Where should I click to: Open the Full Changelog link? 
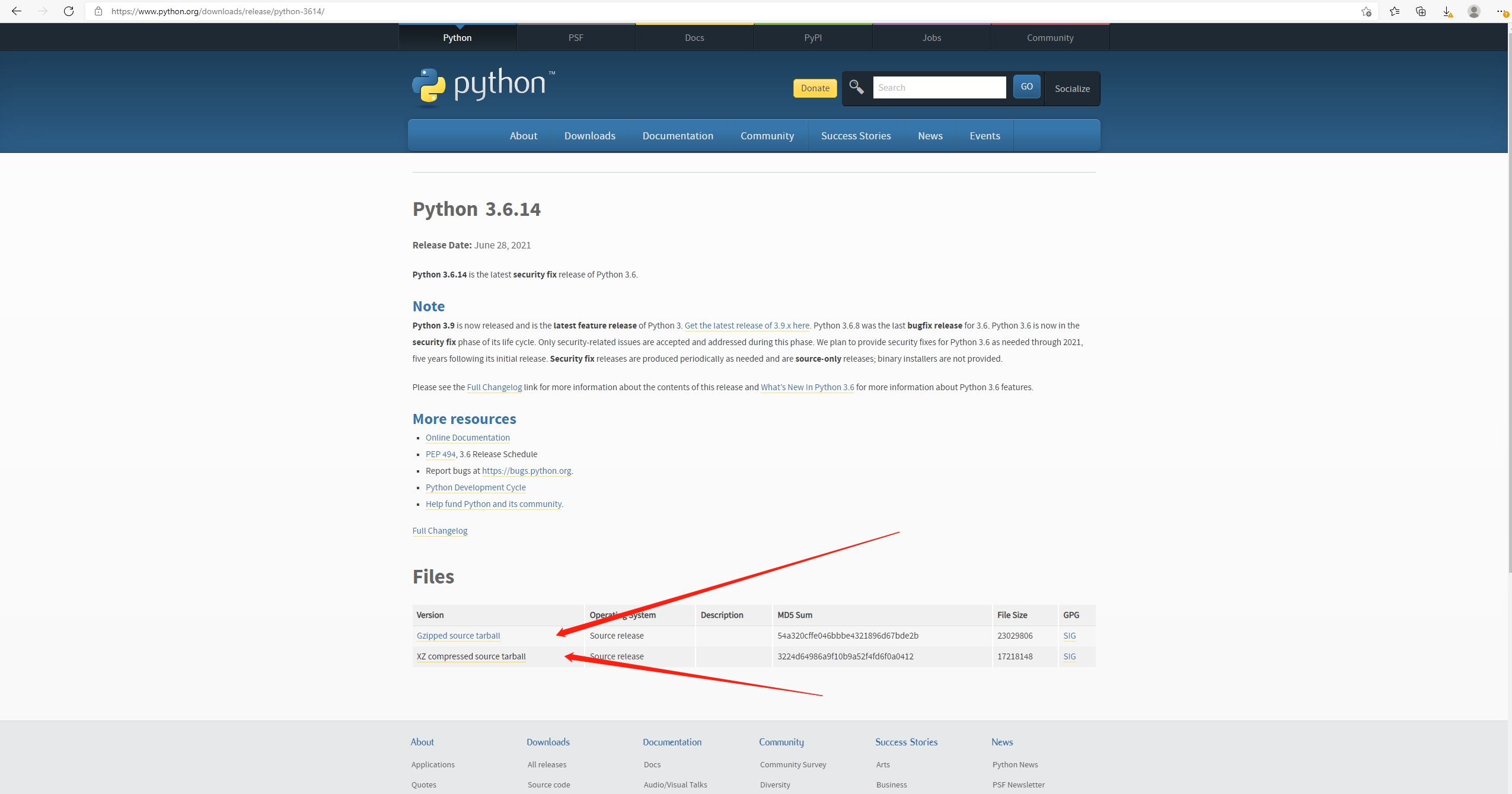click(439, 530)
